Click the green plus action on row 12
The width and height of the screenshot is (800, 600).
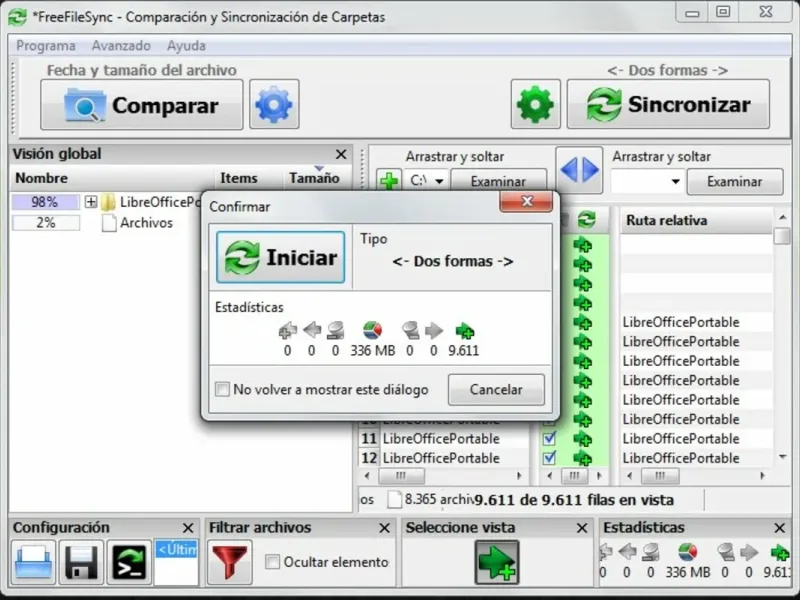tap(583, 458)
